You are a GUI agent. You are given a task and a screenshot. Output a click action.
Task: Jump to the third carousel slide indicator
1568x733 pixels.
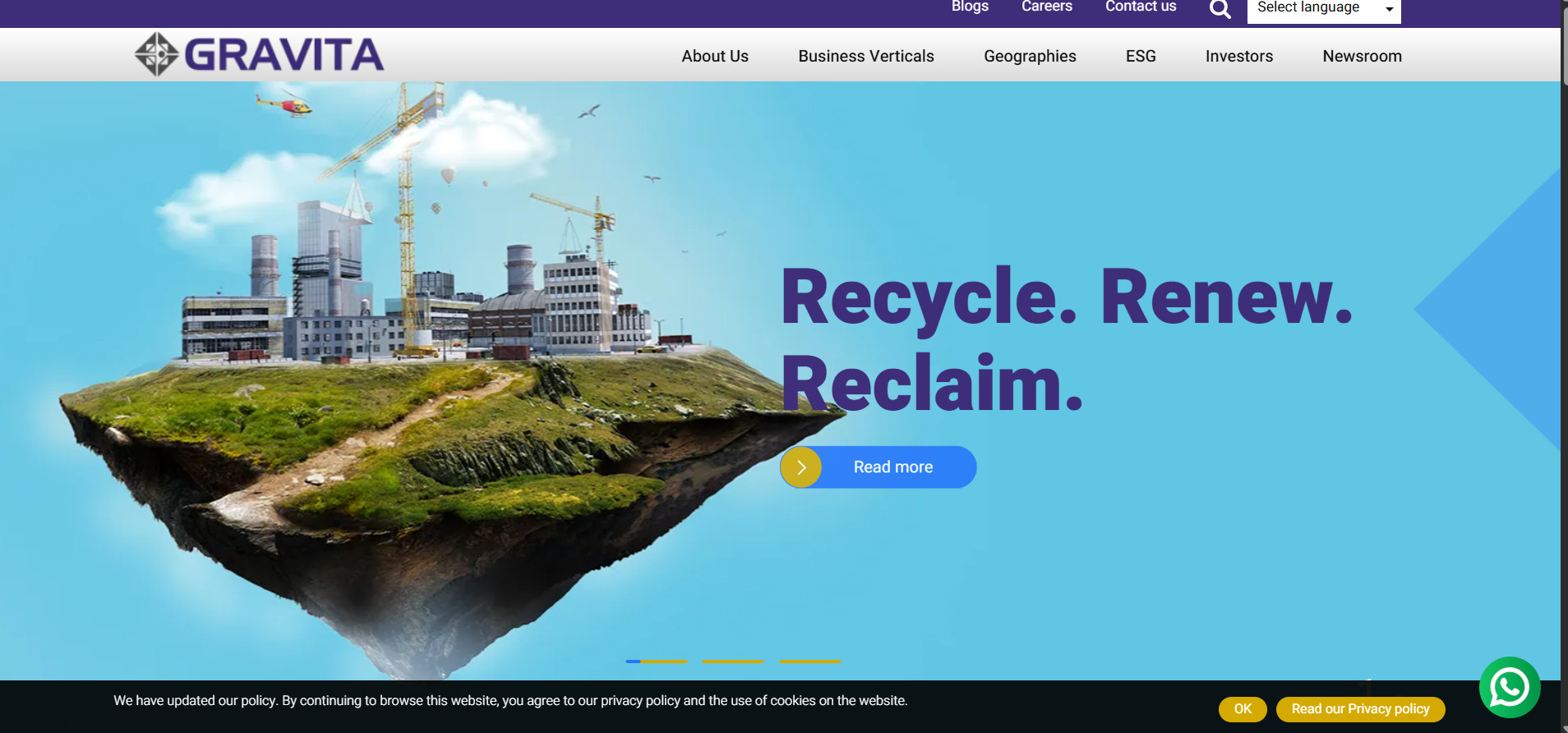(810, 662)
